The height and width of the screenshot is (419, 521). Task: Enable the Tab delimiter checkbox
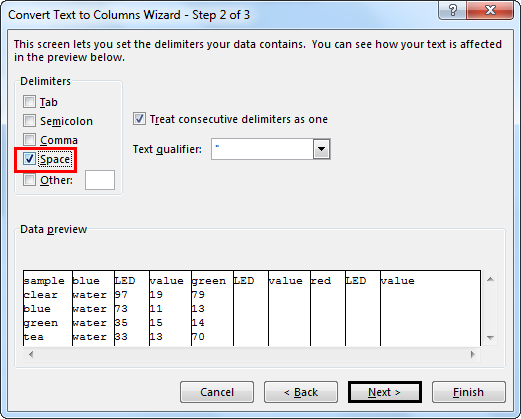(x=29, y=102)
